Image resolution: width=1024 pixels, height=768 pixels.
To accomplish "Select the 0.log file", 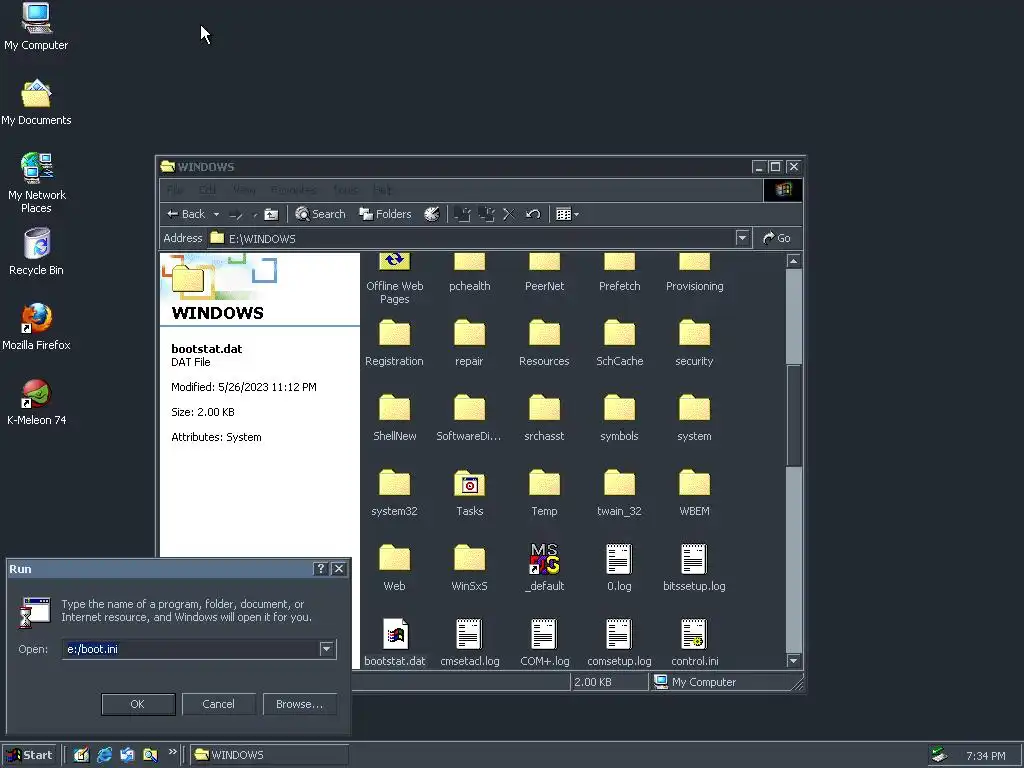I will 619,568.
